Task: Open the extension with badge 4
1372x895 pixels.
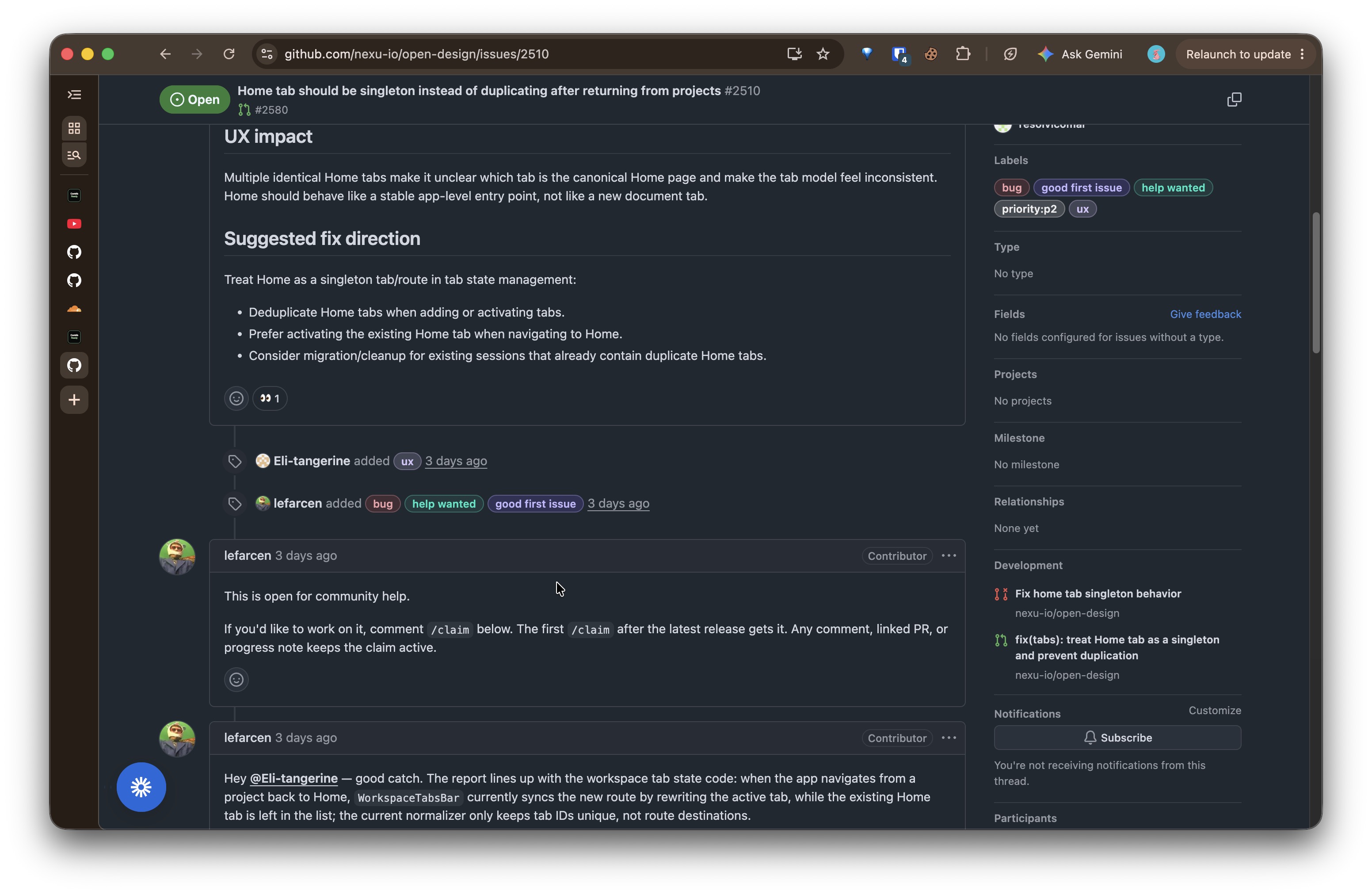Action: (899, 55)
